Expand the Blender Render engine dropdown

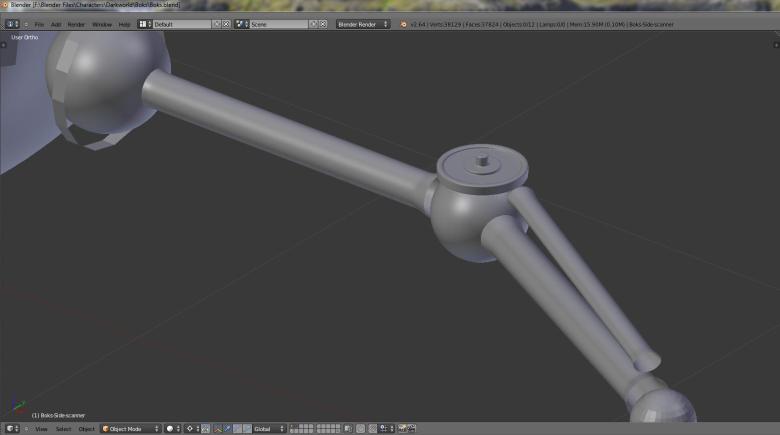(x=362, y=24)
